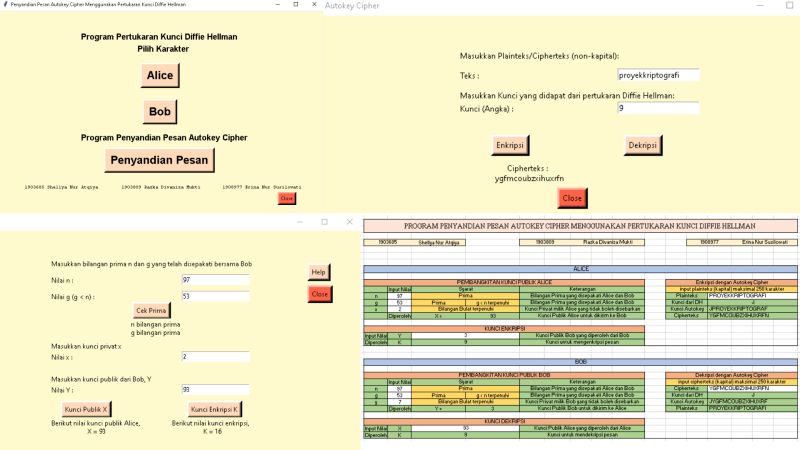Click the red Close button below Help
The width and height of the screenshot is (800, 450).
[x=319, y=294]
